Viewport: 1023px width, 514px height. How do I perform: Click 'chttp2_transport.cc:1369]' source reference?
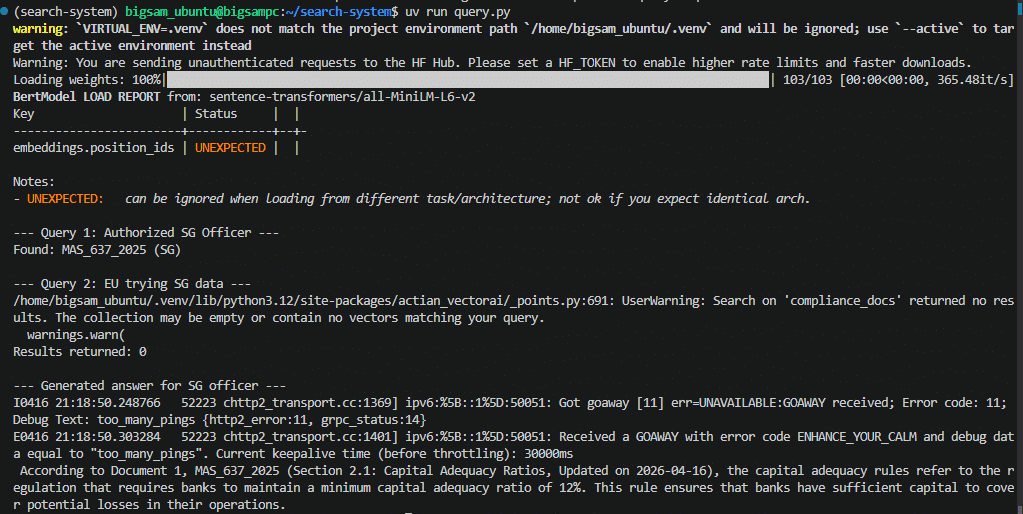[x=311, y=402]
